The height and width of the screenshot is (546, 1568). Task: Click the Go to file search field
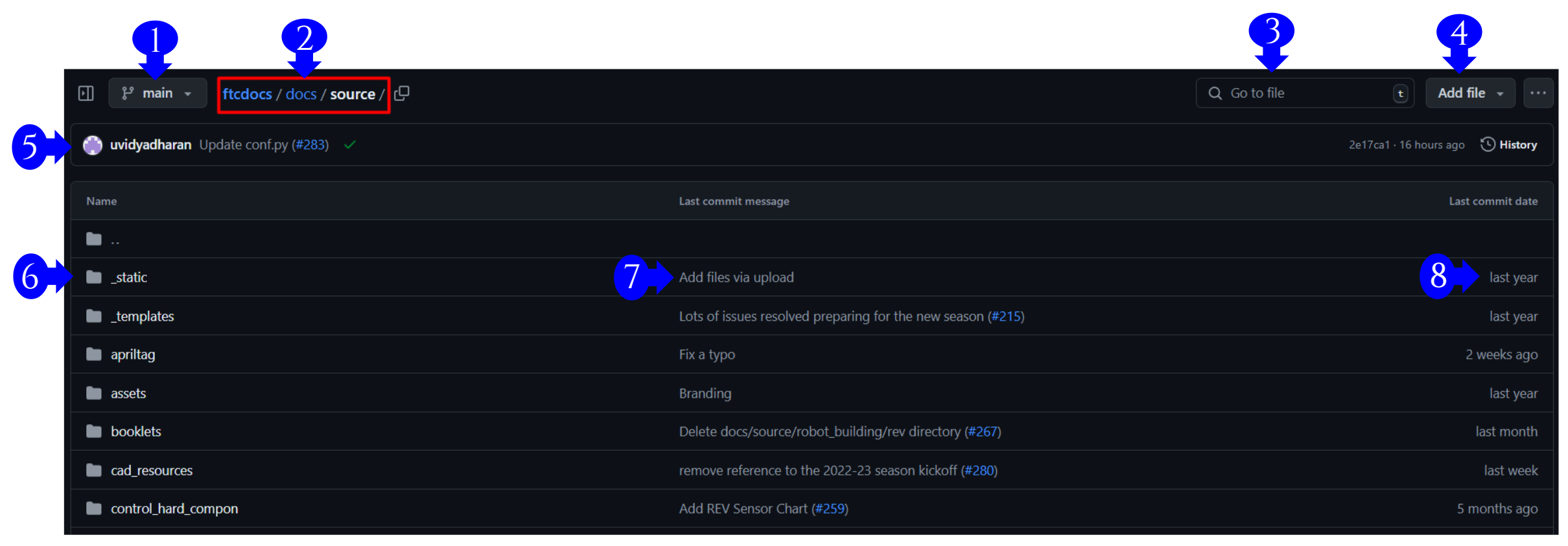tap(1303, 93)
